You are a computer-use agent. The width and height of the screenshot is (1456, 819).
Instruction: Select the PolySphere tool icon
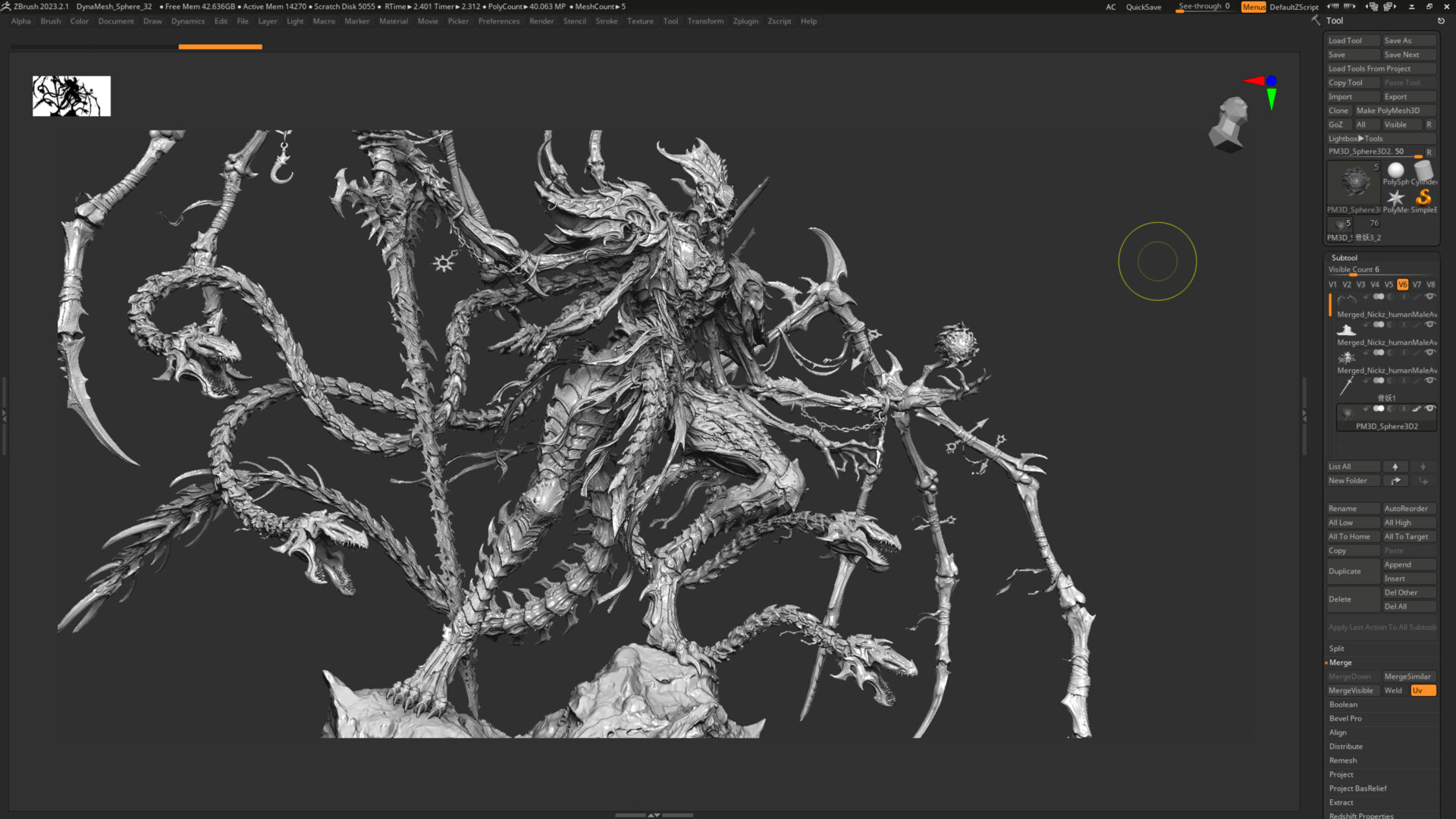pyautogui.click(x=1396, y=170)
